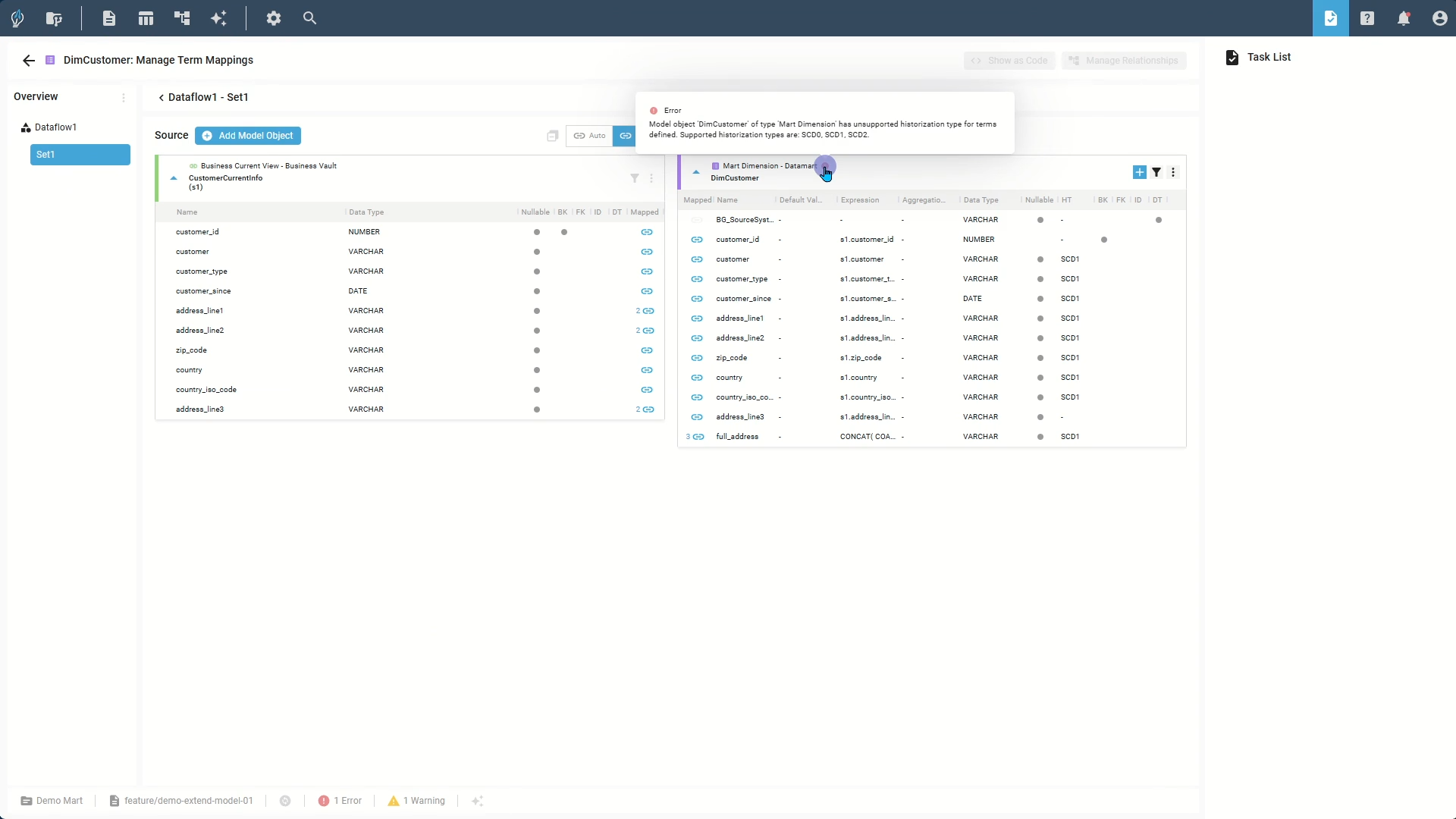
Task: Toggle Nullable dot for target BG_SourceSystem row
Action: (1040, 220)
